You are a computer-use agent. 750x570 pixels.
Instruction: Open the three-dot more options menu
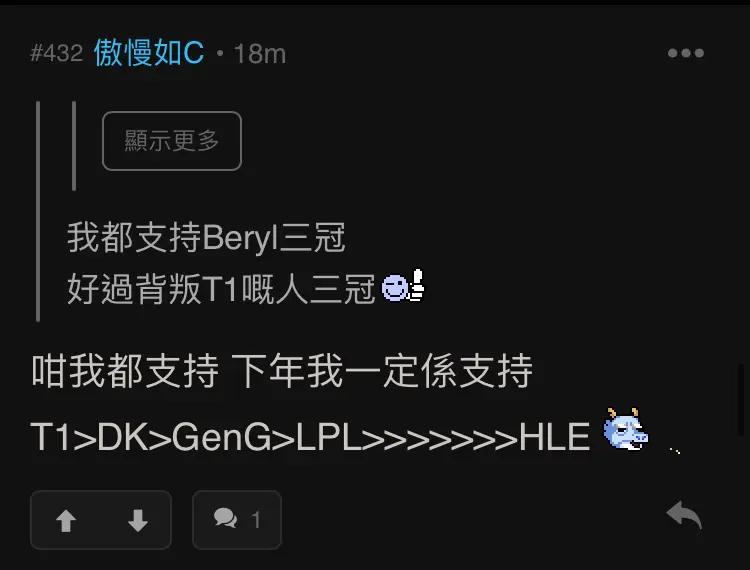point(686,53)
